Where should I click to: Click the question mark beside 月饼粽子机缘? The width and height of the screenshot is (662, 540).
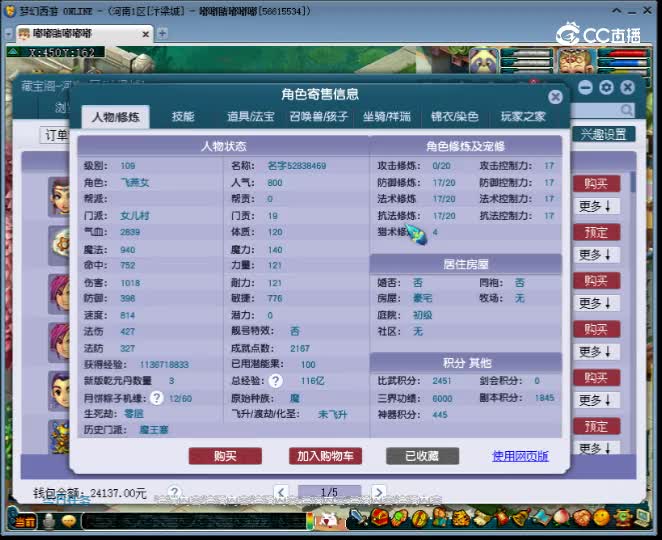pyautogui.click(x=157, y=398)
